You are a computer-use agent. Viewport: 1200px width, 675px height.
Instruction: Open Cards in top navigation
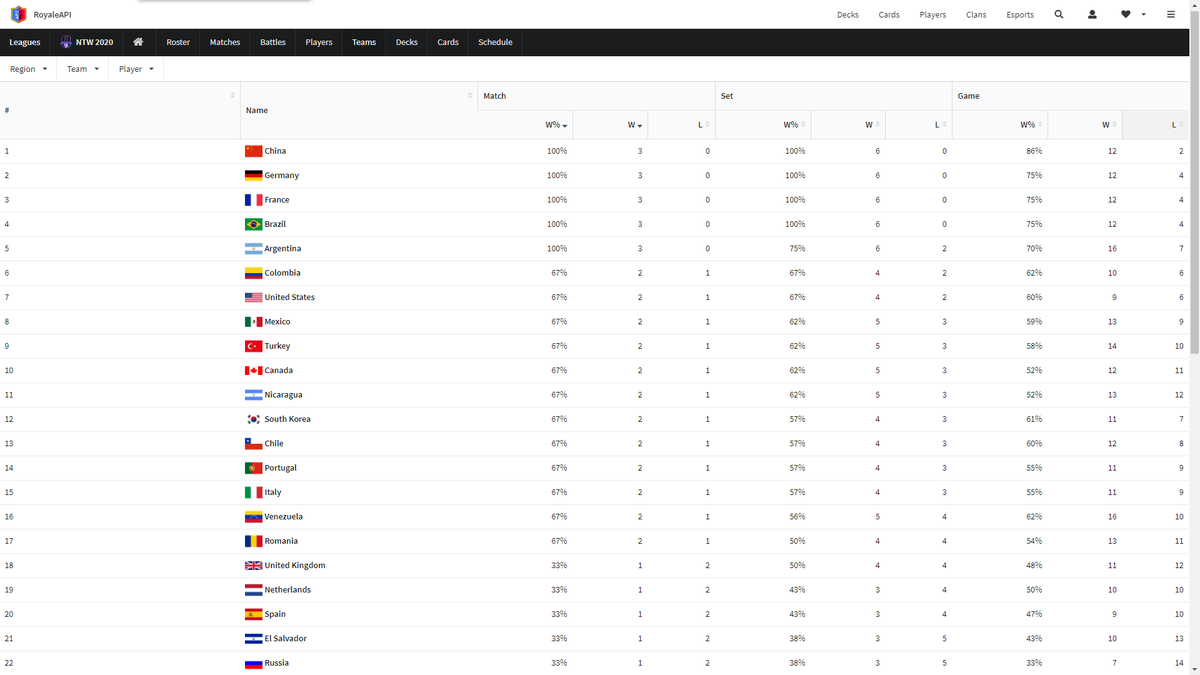point(889,15)
